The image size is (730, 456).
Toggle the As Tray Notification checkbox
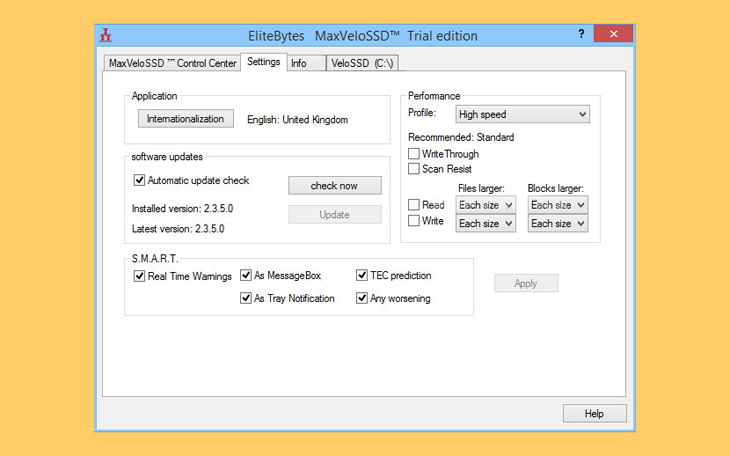pyautogui.click(x=246, y=298)
